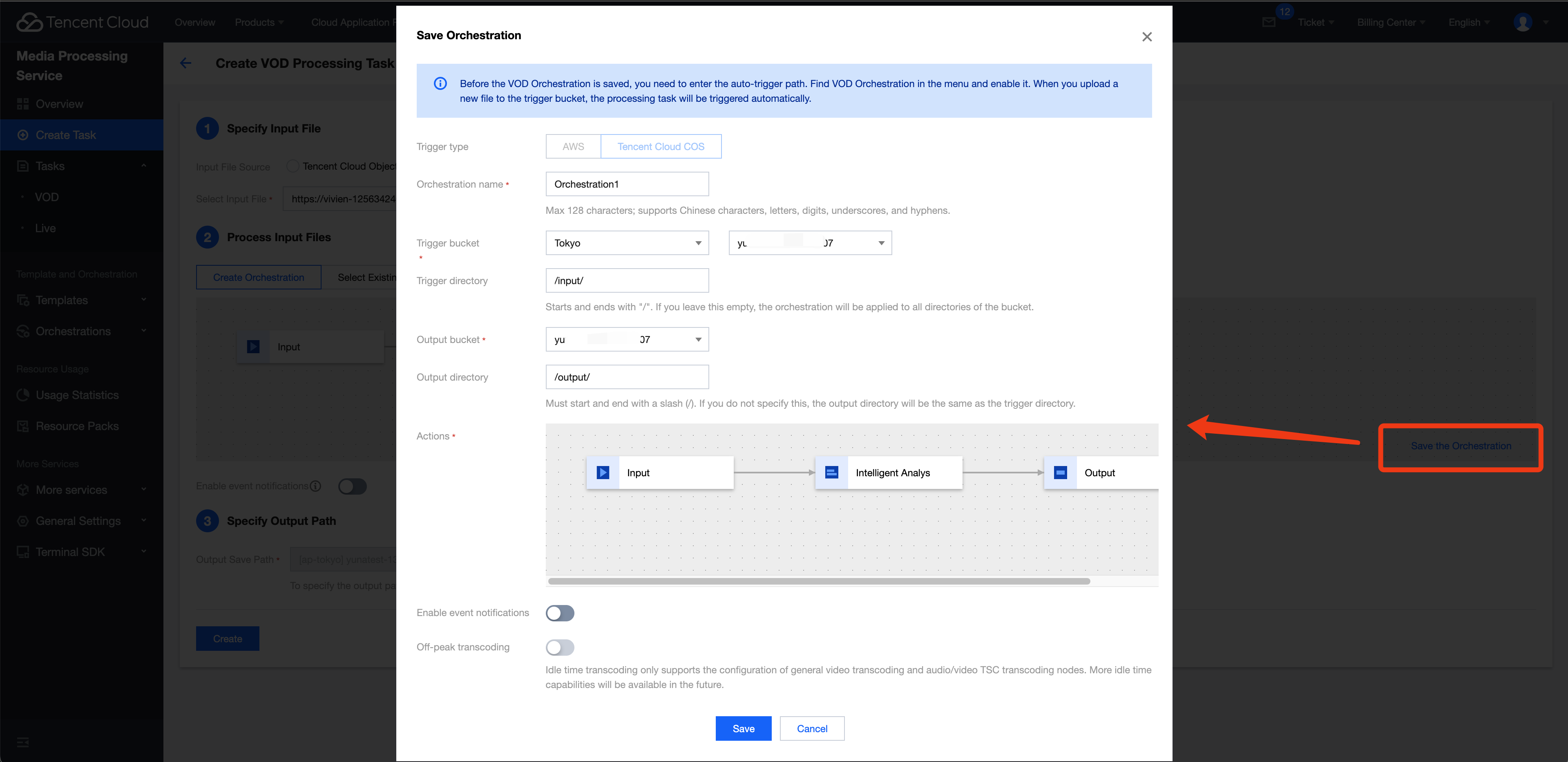
Task: Click the user avatar icon in header
Action: click(1522, 22)
